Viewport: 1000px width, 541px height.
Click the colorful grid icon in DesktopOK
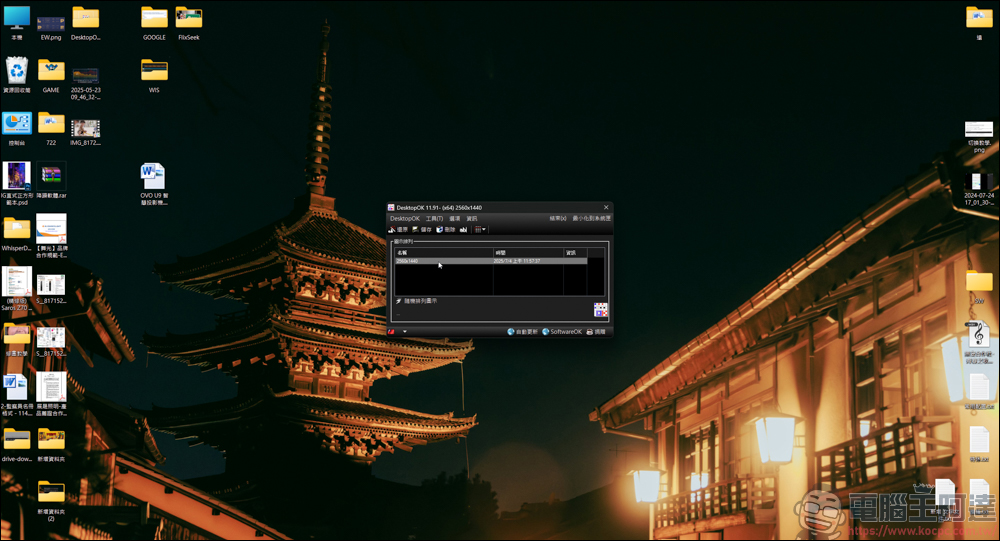(600, 310)
